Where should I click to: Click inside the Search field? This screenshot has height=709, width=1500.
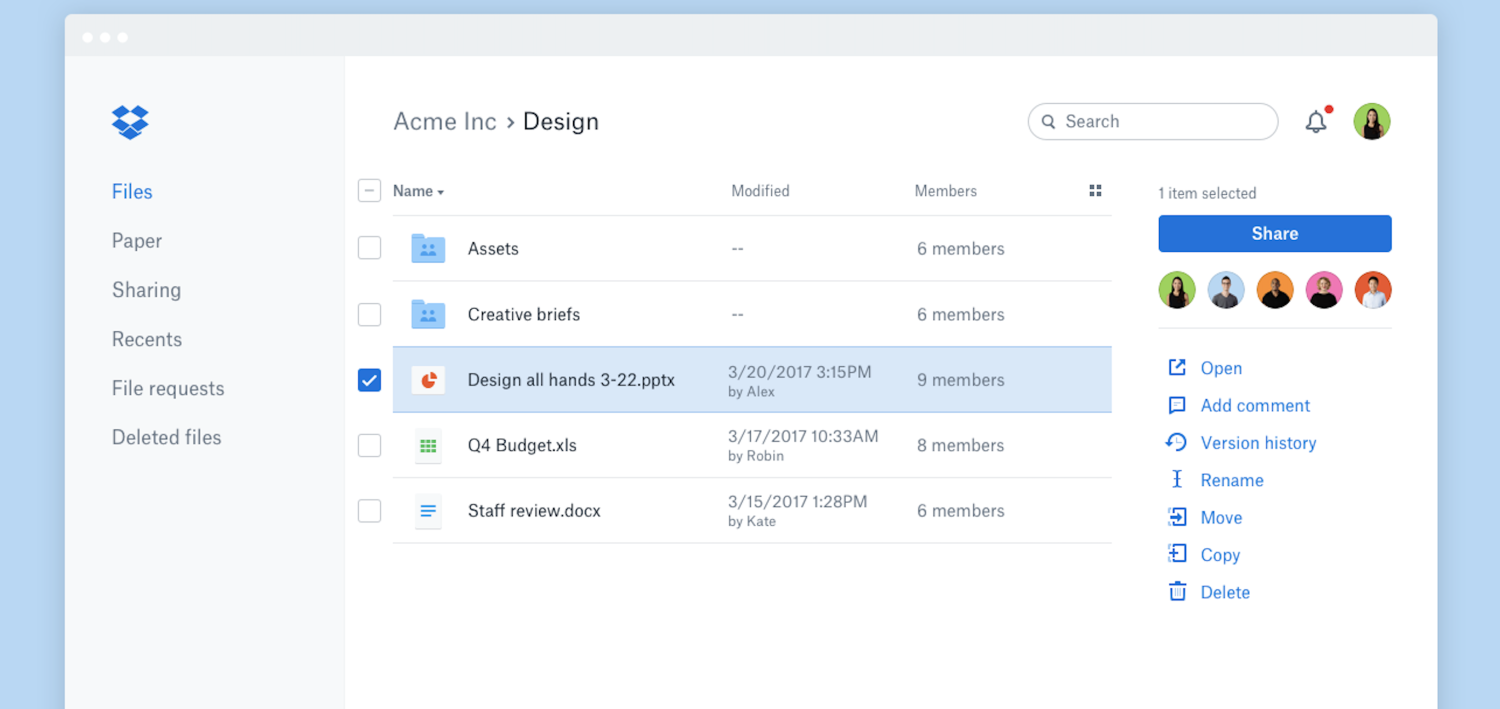tap(1160, 122)
